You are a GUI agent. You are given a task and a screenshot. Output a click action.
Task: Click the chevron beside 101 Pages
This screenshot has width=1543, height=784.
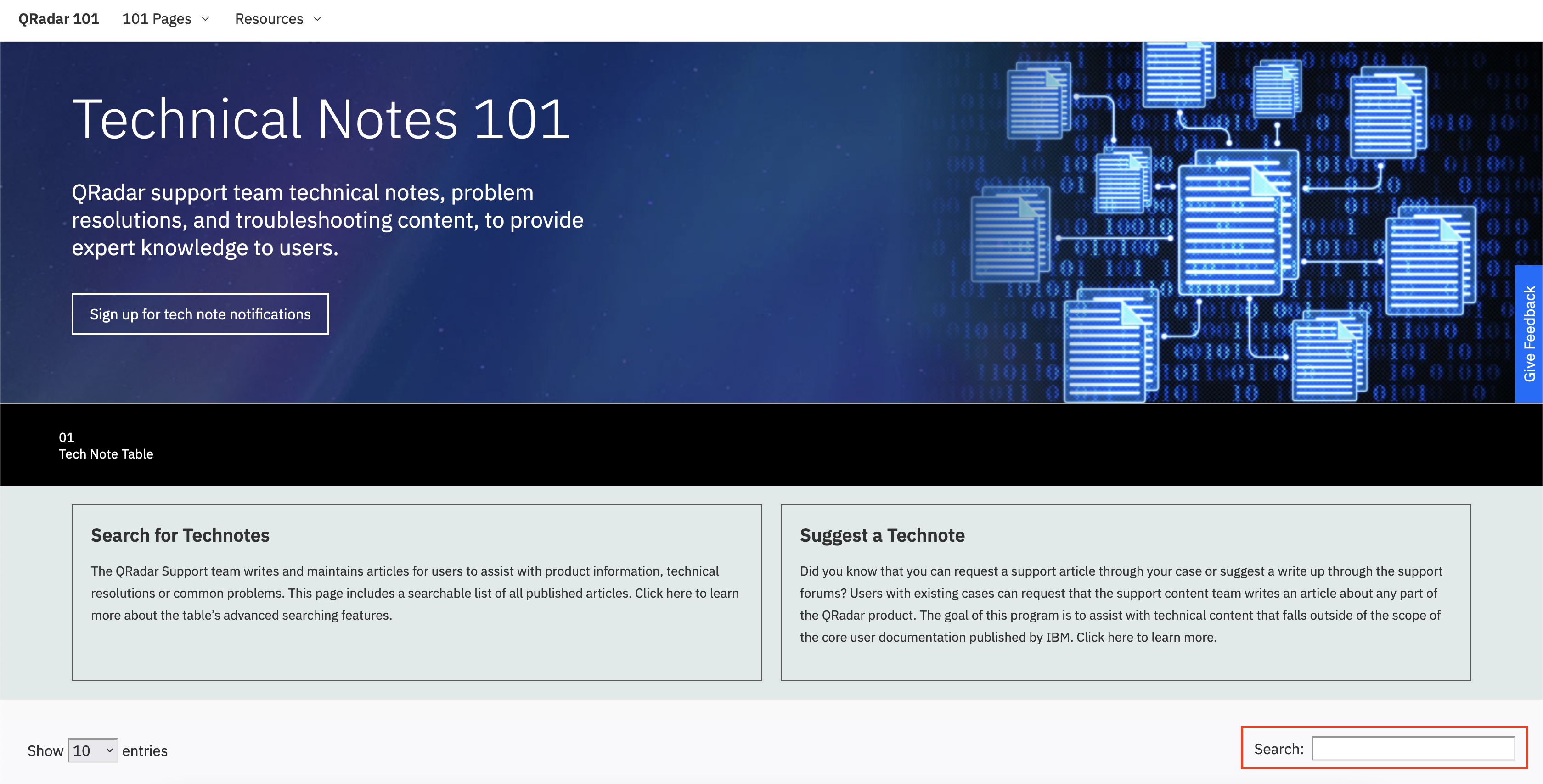pyautogui.click(x=205, y=18)
